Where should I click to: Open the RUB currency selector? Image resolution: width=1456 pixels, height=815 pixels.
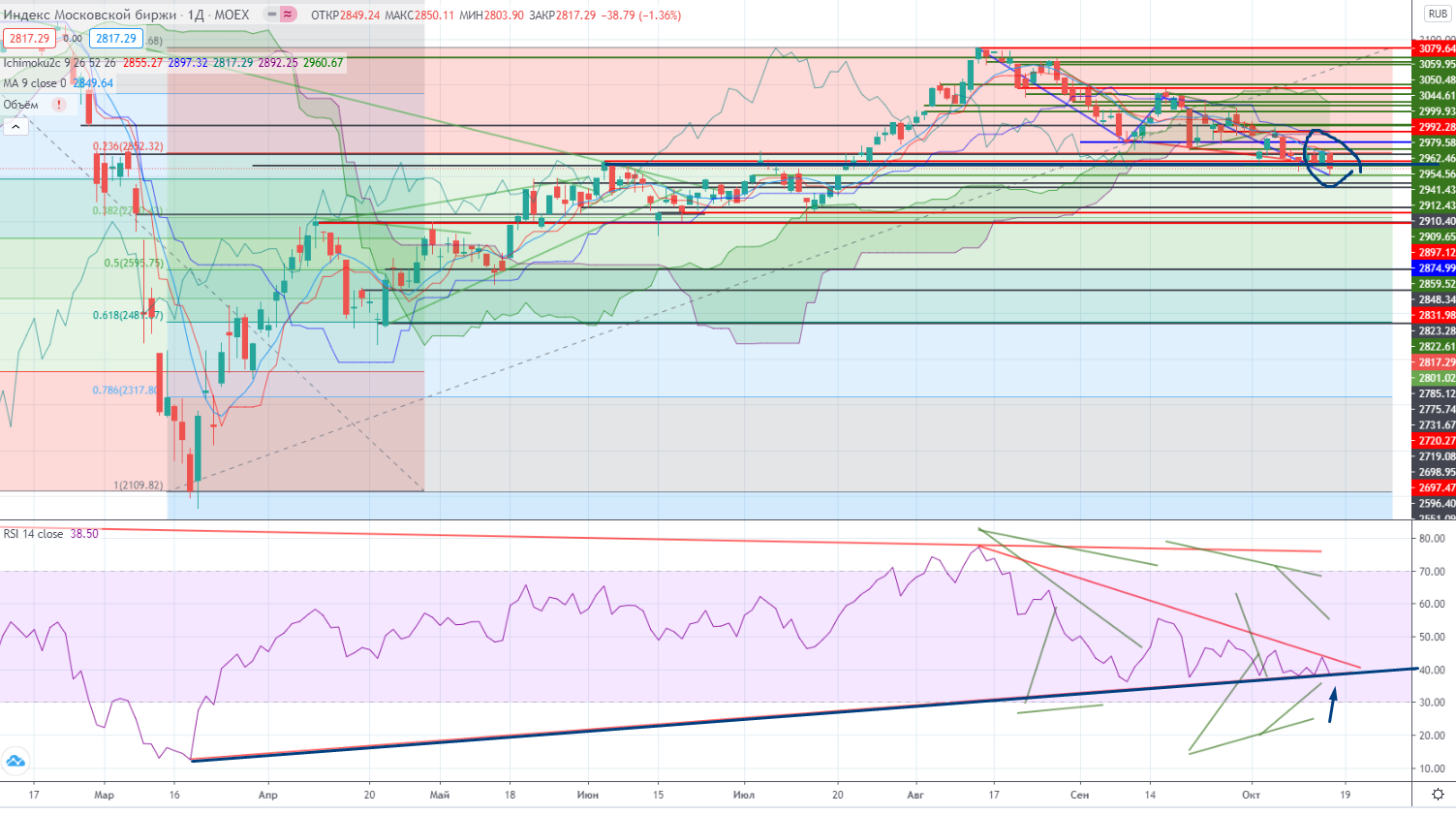coord(1438,14)
